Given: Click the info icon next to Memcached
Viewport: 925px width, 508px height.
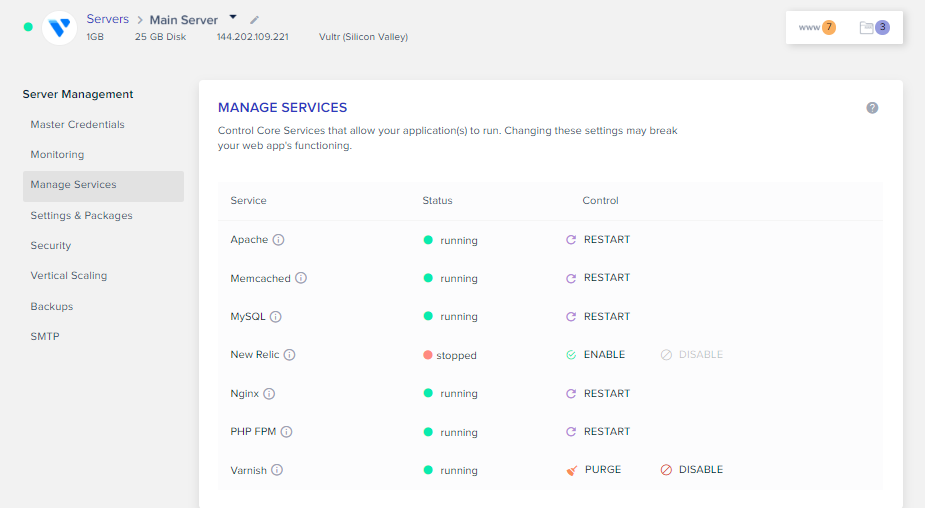Looking at the screenshot, I should pos(301,278).
